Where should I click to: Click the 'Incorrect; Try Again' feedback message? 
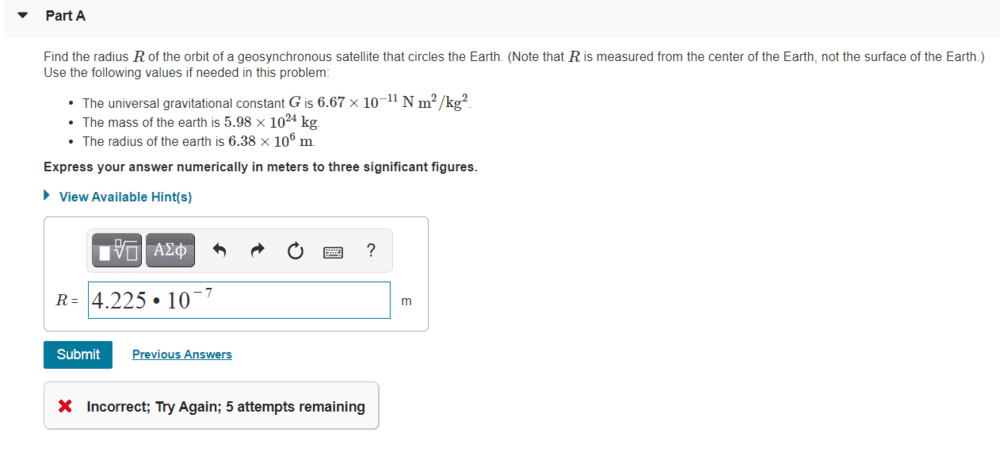pos(225,406)
